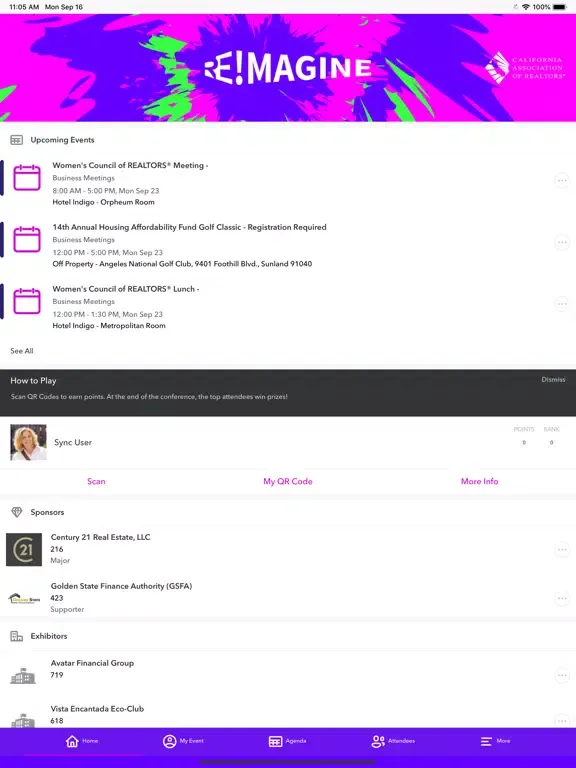Tap the Scan button

click(96, 481)
